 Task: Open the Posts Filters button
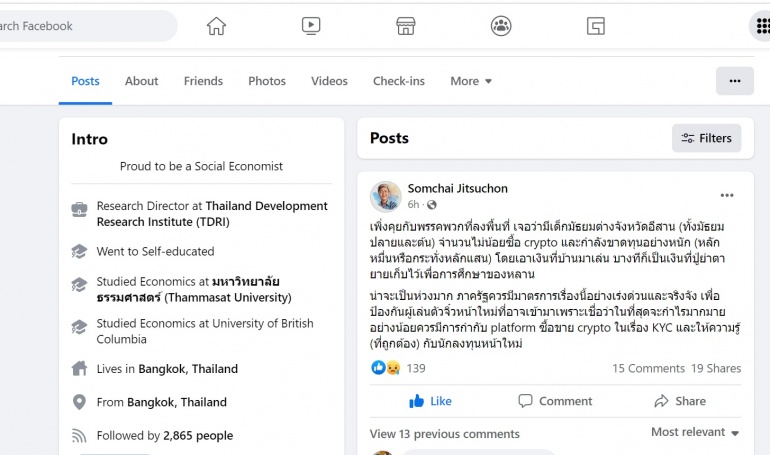pyautogui.click(x=706, y=138)
